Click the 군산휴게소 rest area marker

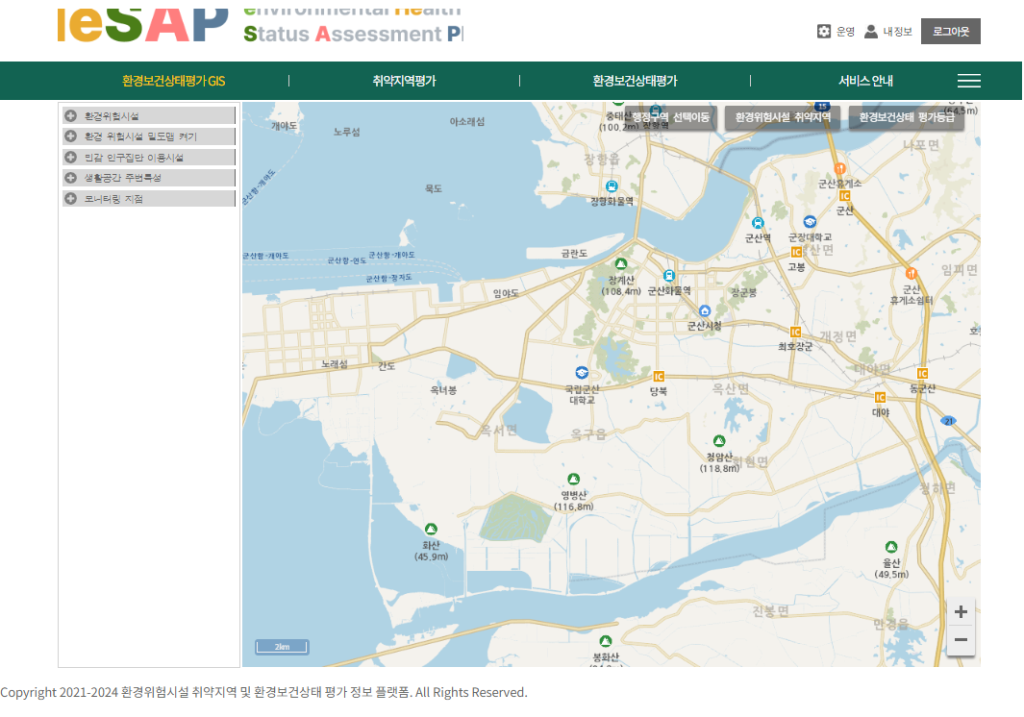click(840, 169)
